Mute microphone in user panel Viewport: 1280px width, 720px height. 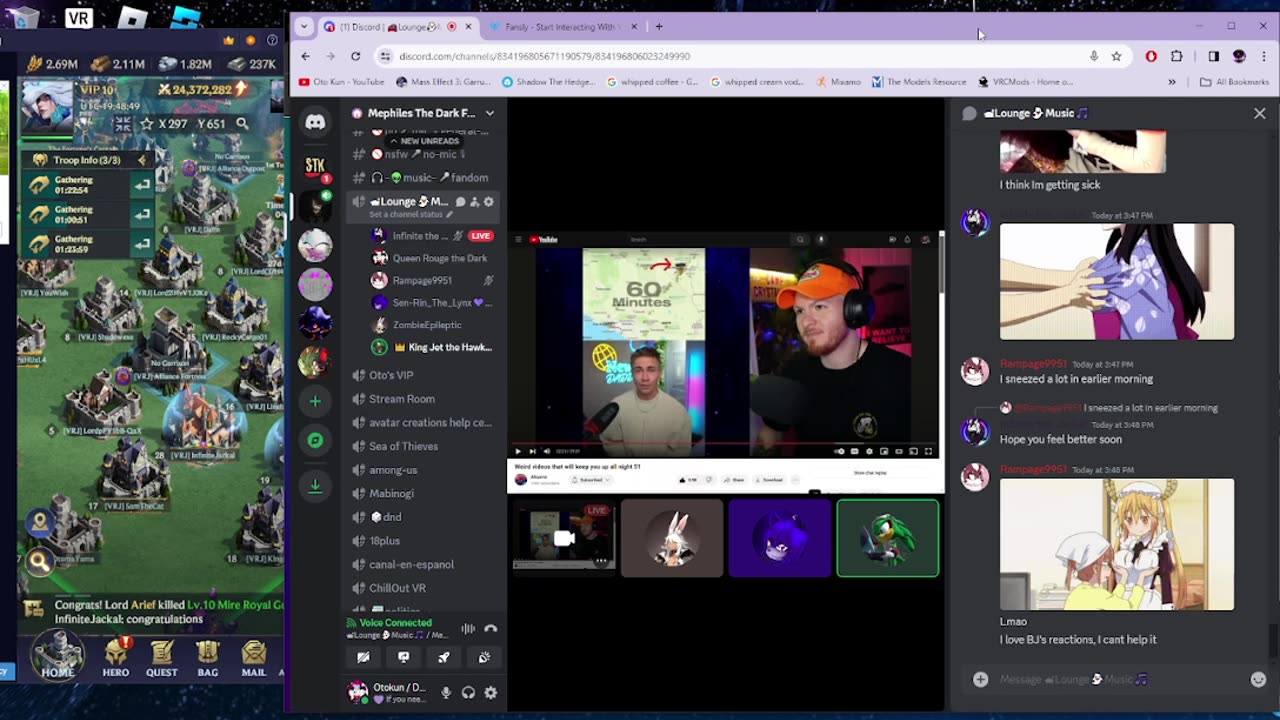446,692
